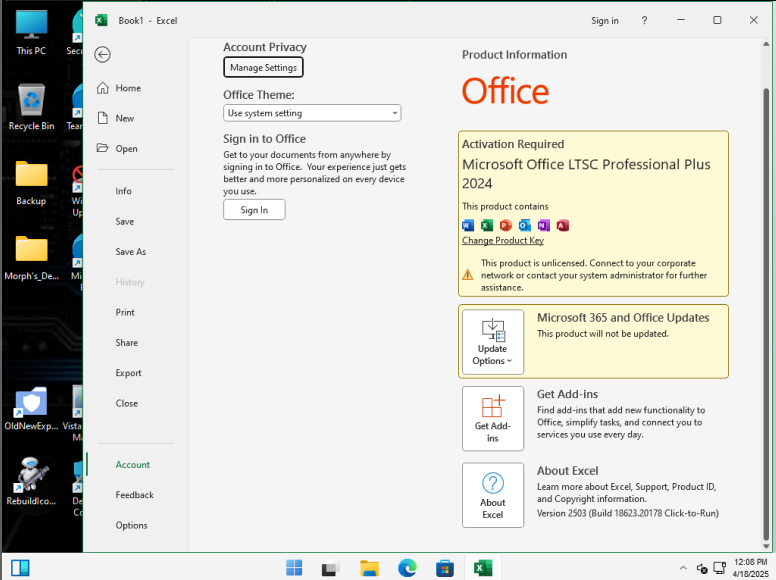Click the unlicensed warning triangle icon
Image resolution: width=776 pixels, height=580 pixels.
(x=468, y=275)
